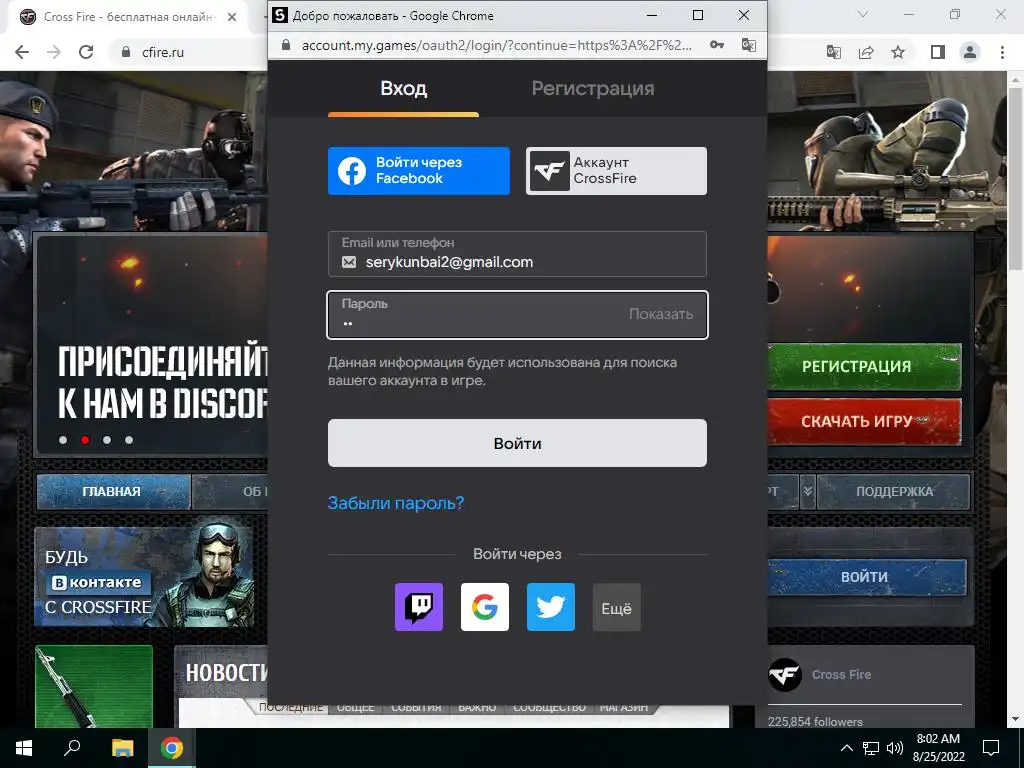The height and width of the screenshot is (768, 1024).
Task: Choose the CrossFire account login option
Action: point(616,170)
